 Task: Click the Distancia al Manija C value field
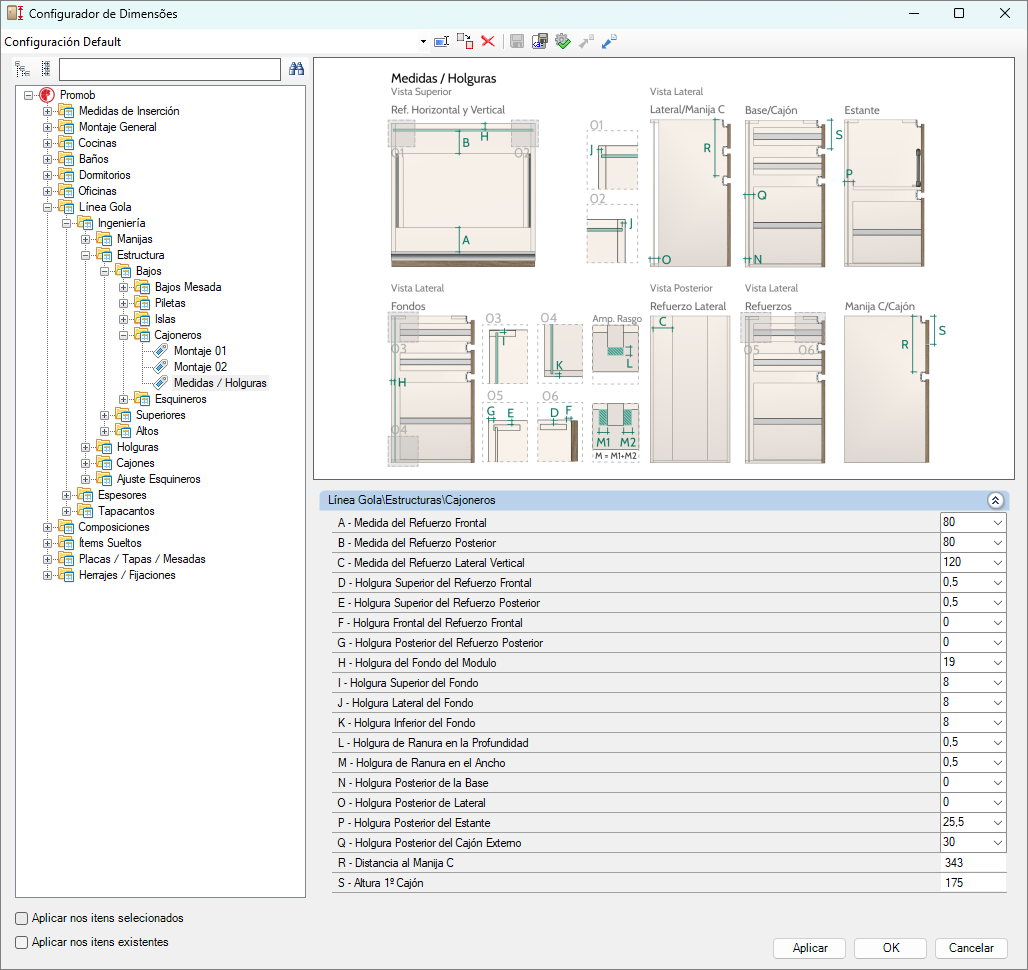click(972, 862)
